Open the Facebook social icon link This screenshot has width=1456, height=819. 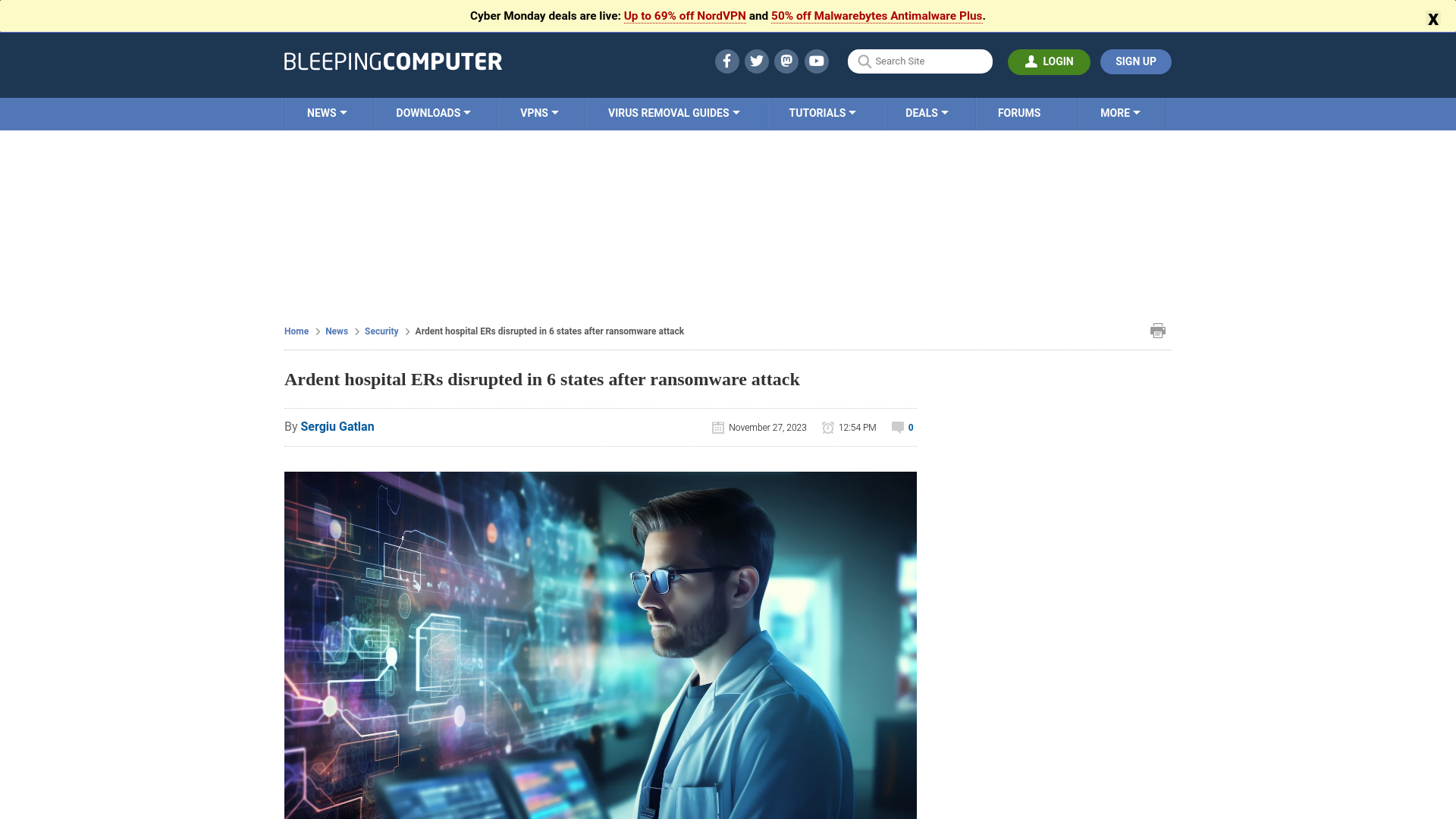coord(727,61)
